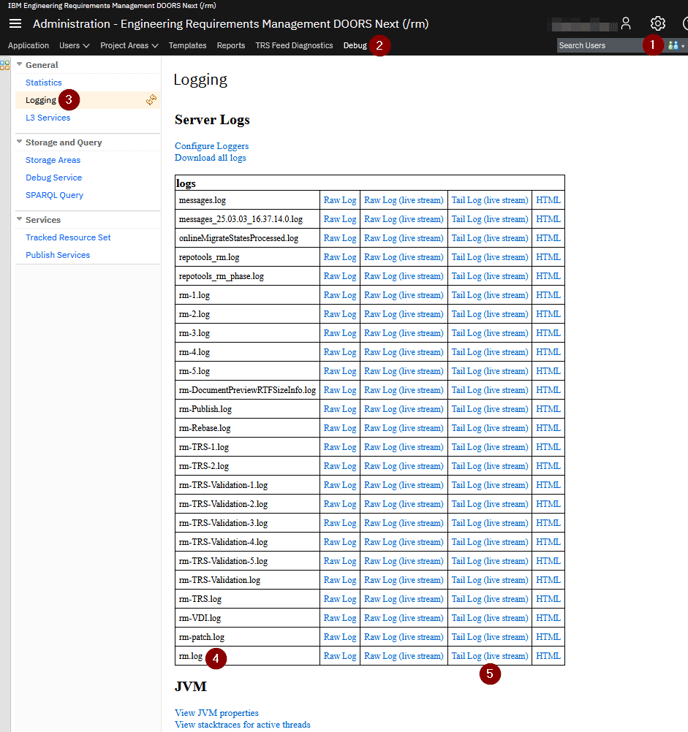Open Publish Services

[57, 255]
